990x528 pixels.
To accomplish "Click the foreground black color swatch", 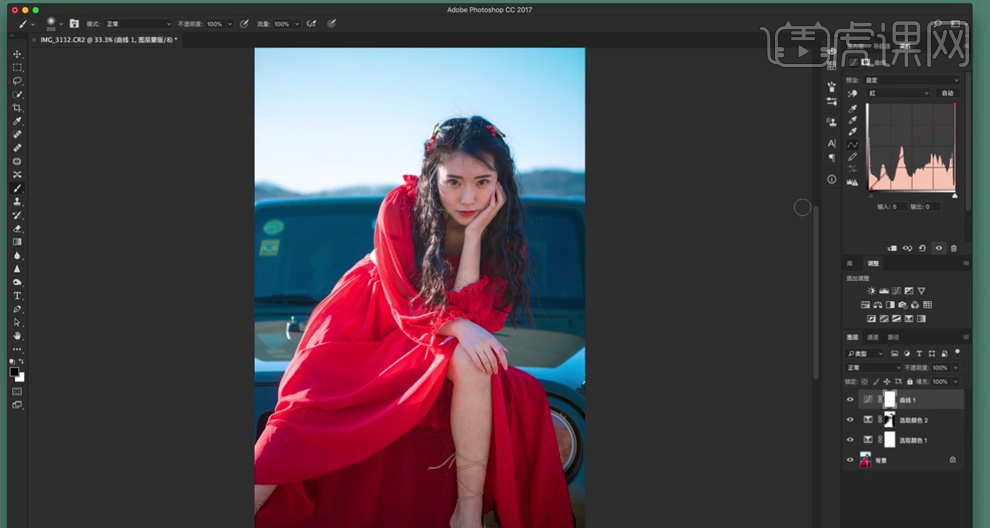I will click(14, 373).
